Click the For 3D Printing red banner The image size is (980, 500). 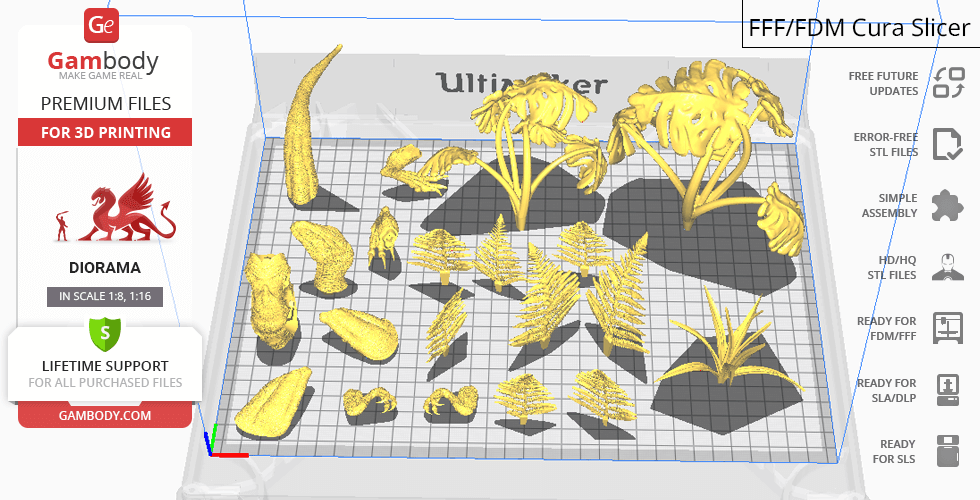point(105,132)
